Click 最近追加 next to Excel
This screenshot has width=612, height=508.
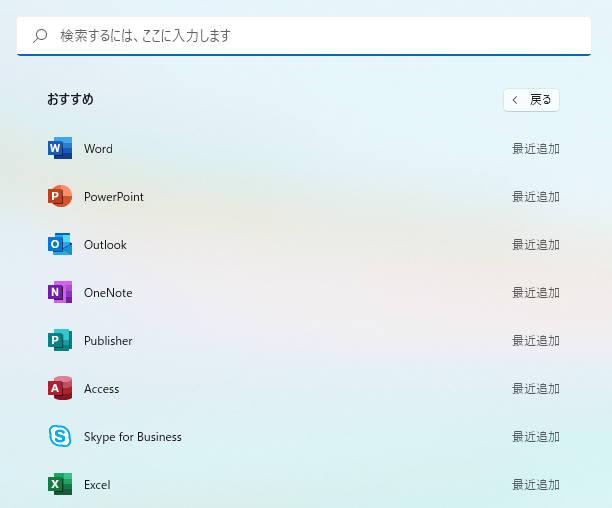(536, 485)
